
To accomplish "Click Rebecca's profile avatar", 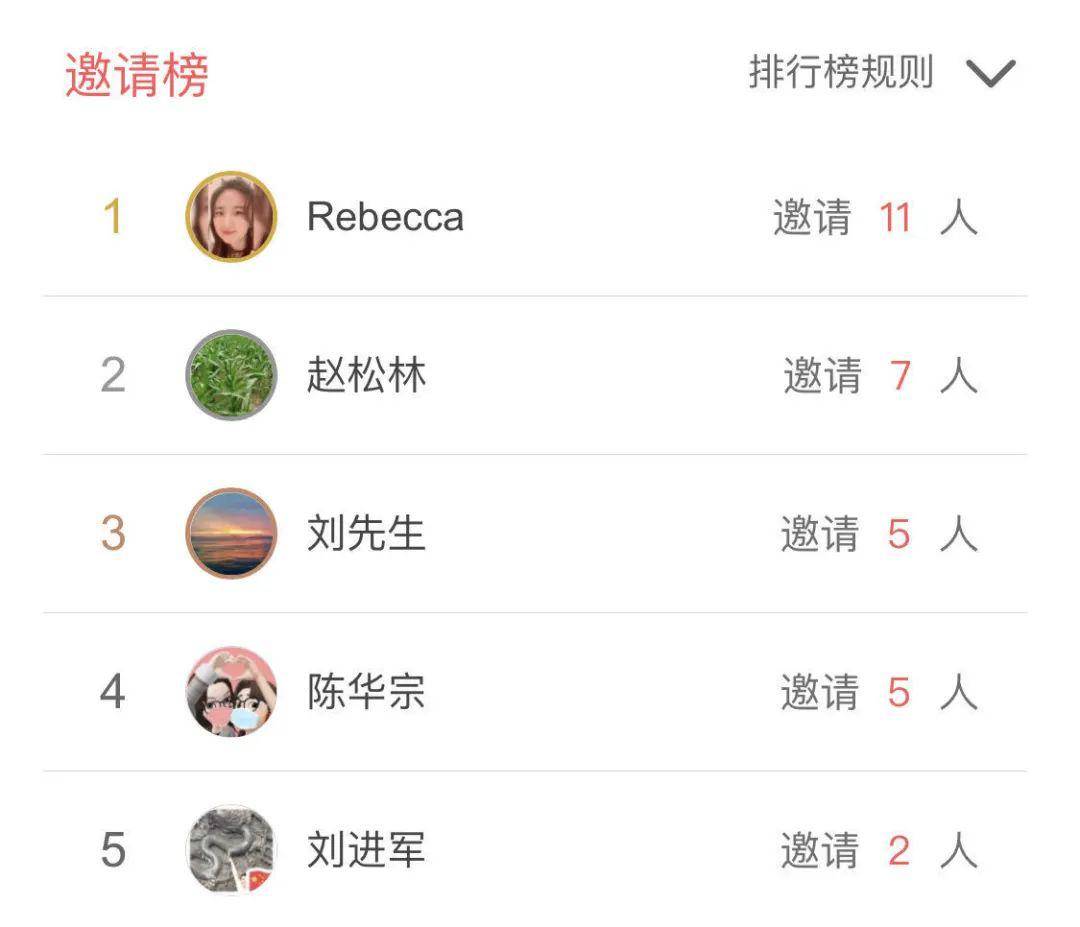I will 231,216.
